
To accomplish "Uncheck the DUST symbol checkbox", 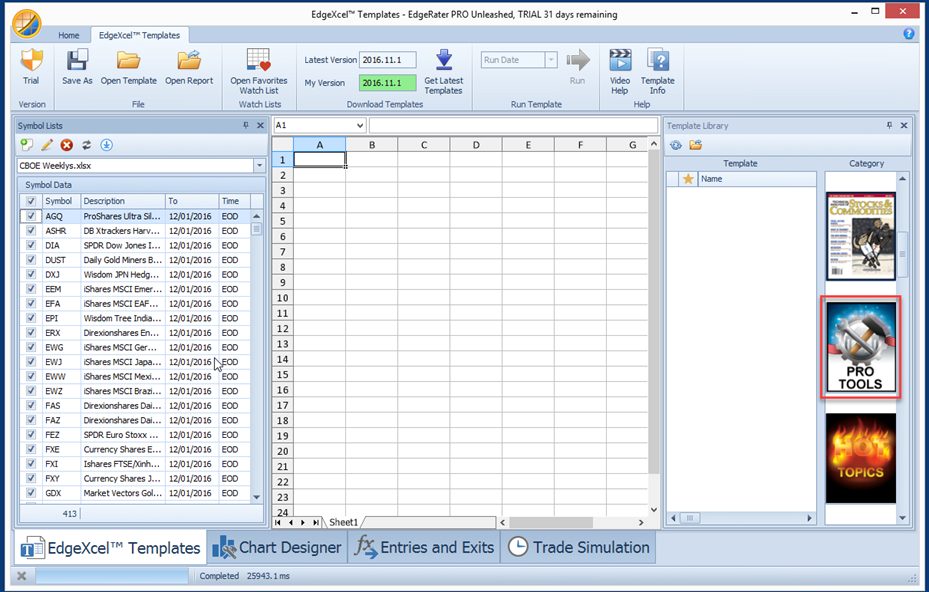I will pos(31,260).
